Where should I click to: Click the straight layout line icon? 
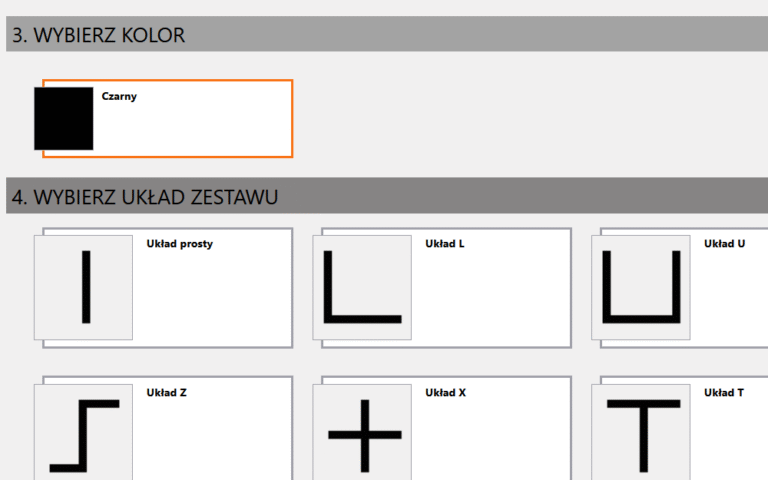pyautogui.click(x=85, y=287)
